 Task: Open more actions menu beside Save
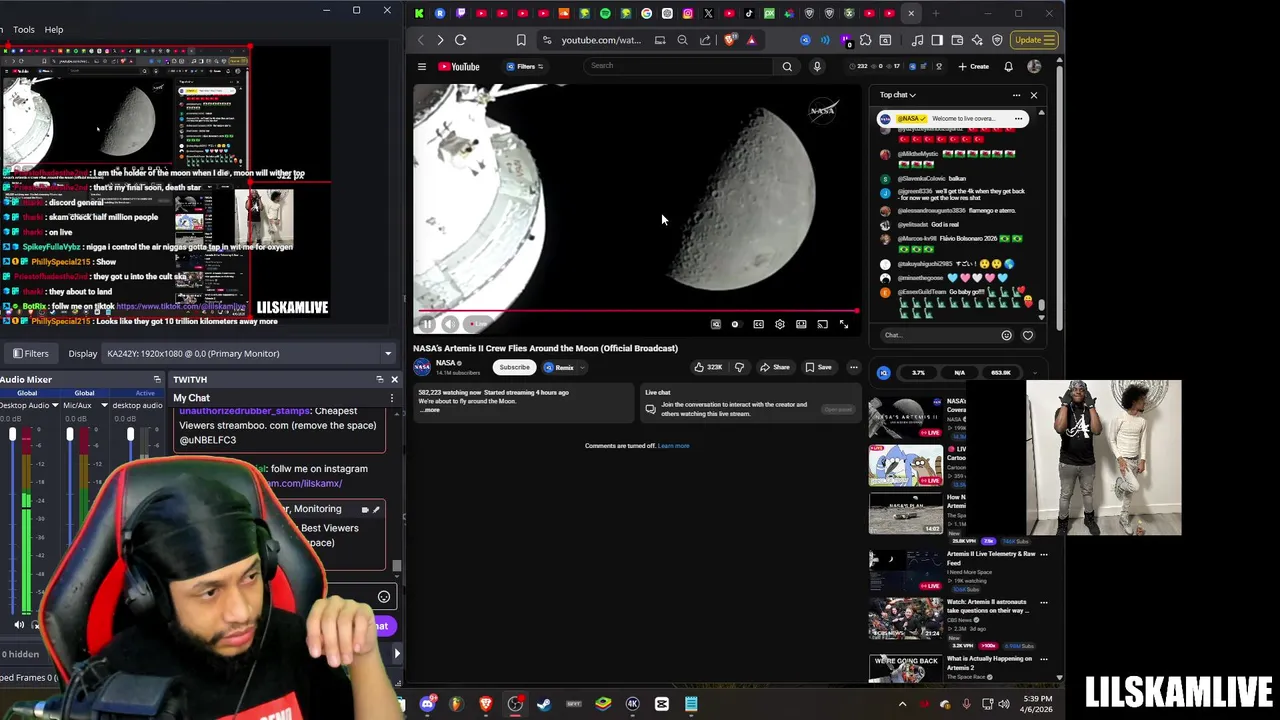(x=853, y=367)
